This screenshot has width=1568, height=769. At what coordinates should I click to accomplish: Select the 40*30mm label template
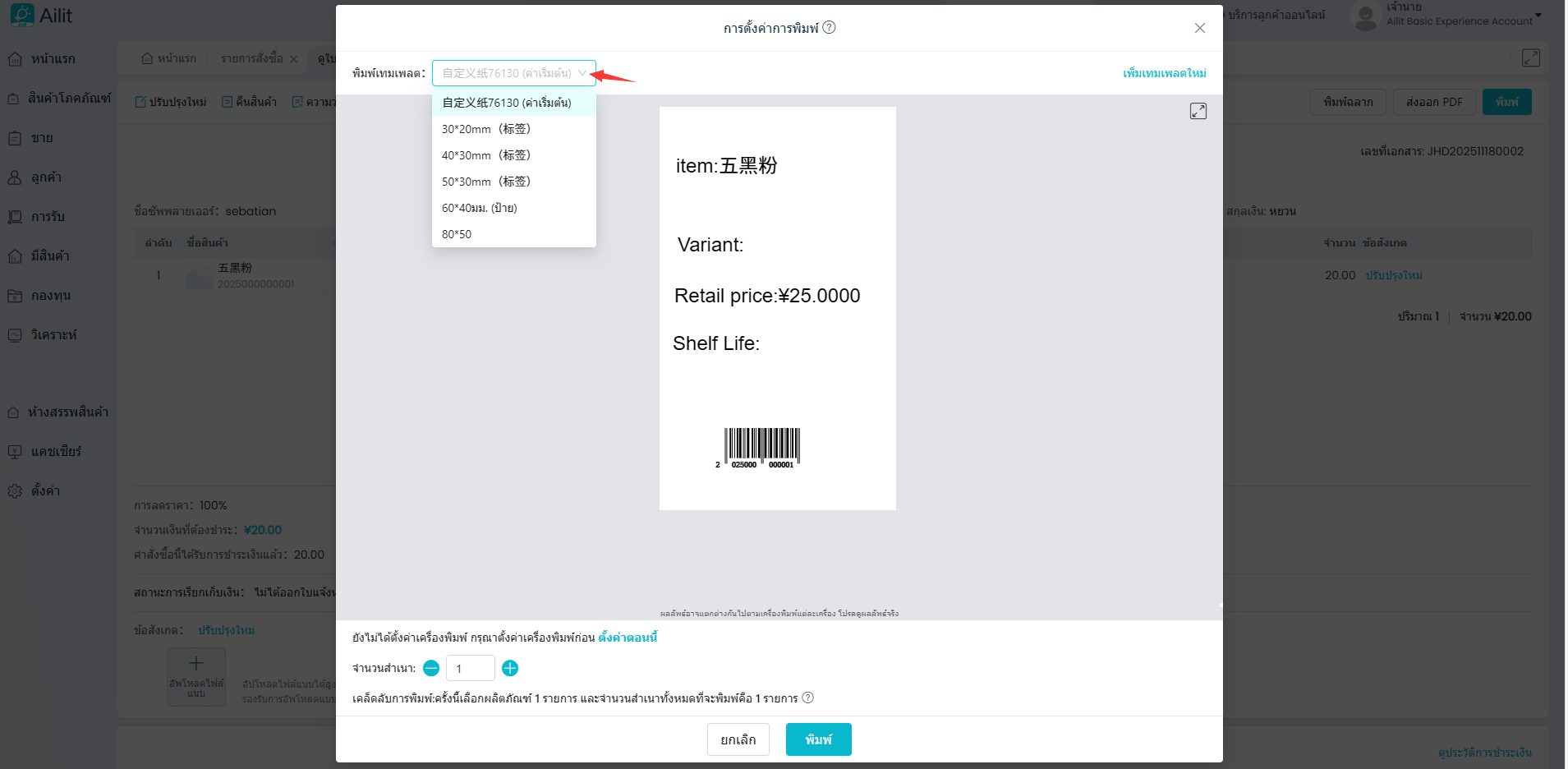486,155
